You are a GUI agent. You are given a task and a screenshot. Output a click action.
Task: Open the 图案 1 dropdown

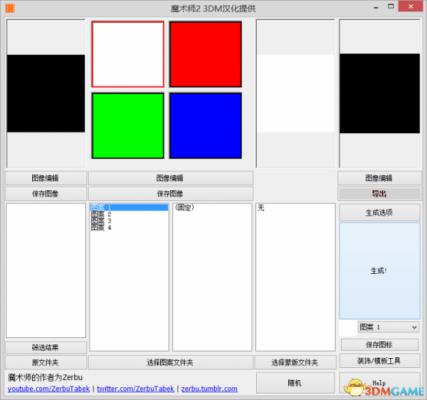click(x=389, y=327)
